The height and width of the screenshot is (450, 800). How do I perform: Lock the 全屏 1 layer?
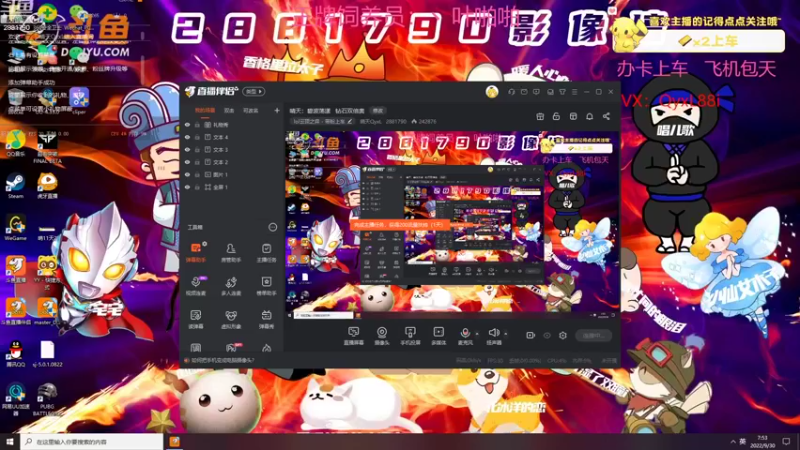[197, 187]
